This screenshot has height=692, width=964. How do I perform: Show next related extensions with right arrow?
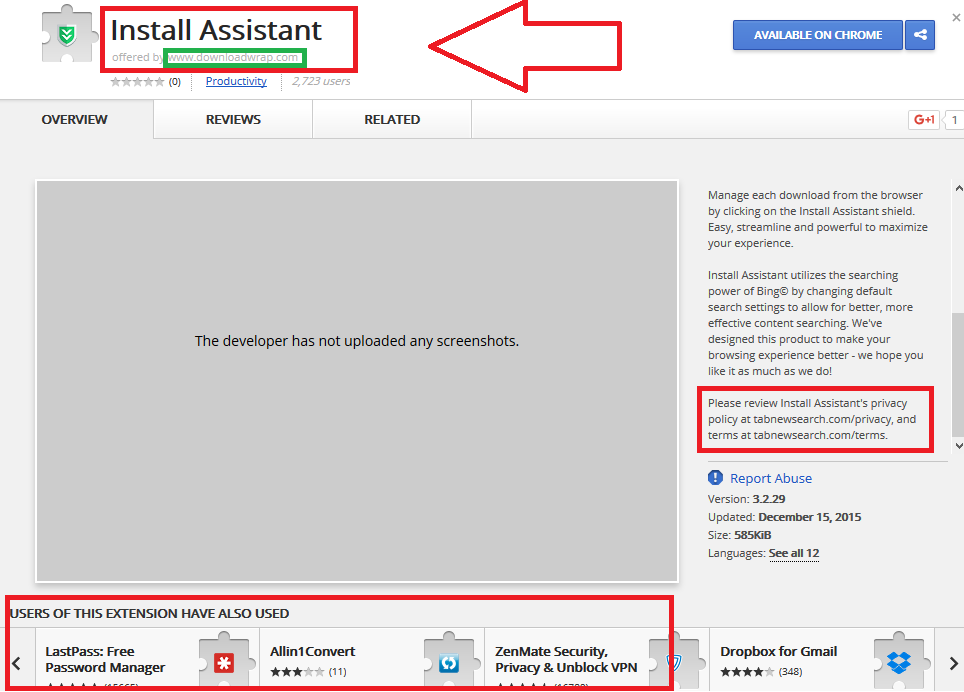coord(953,664)
